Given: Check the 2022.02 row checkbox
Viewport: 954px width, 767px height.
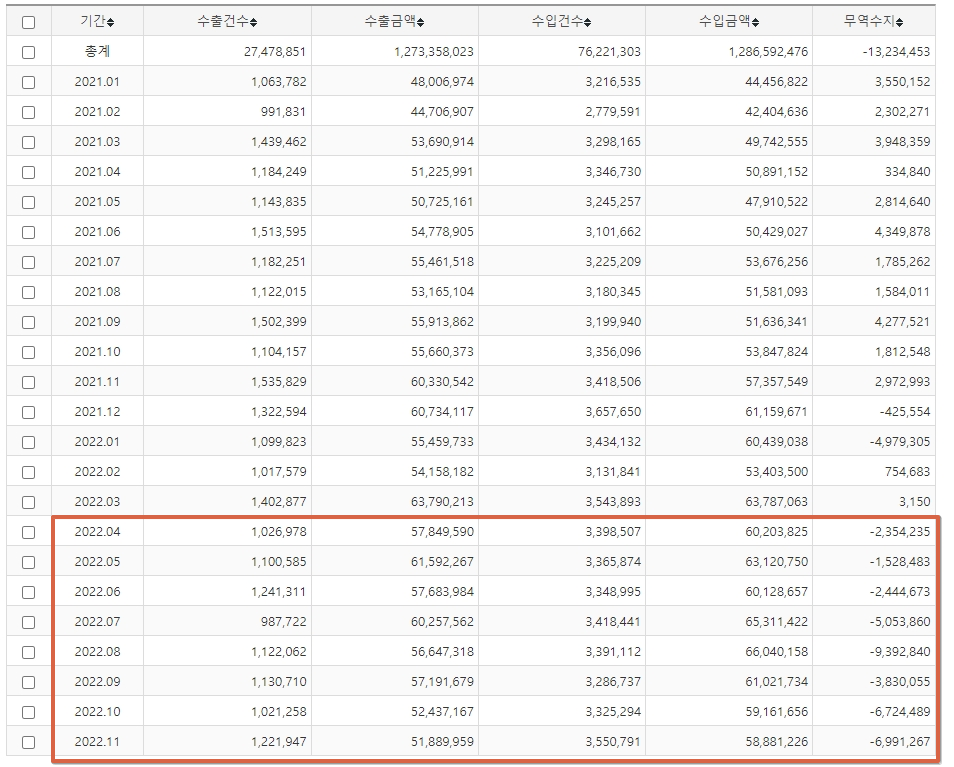Looking at the screenshot, I should point(29,473).
